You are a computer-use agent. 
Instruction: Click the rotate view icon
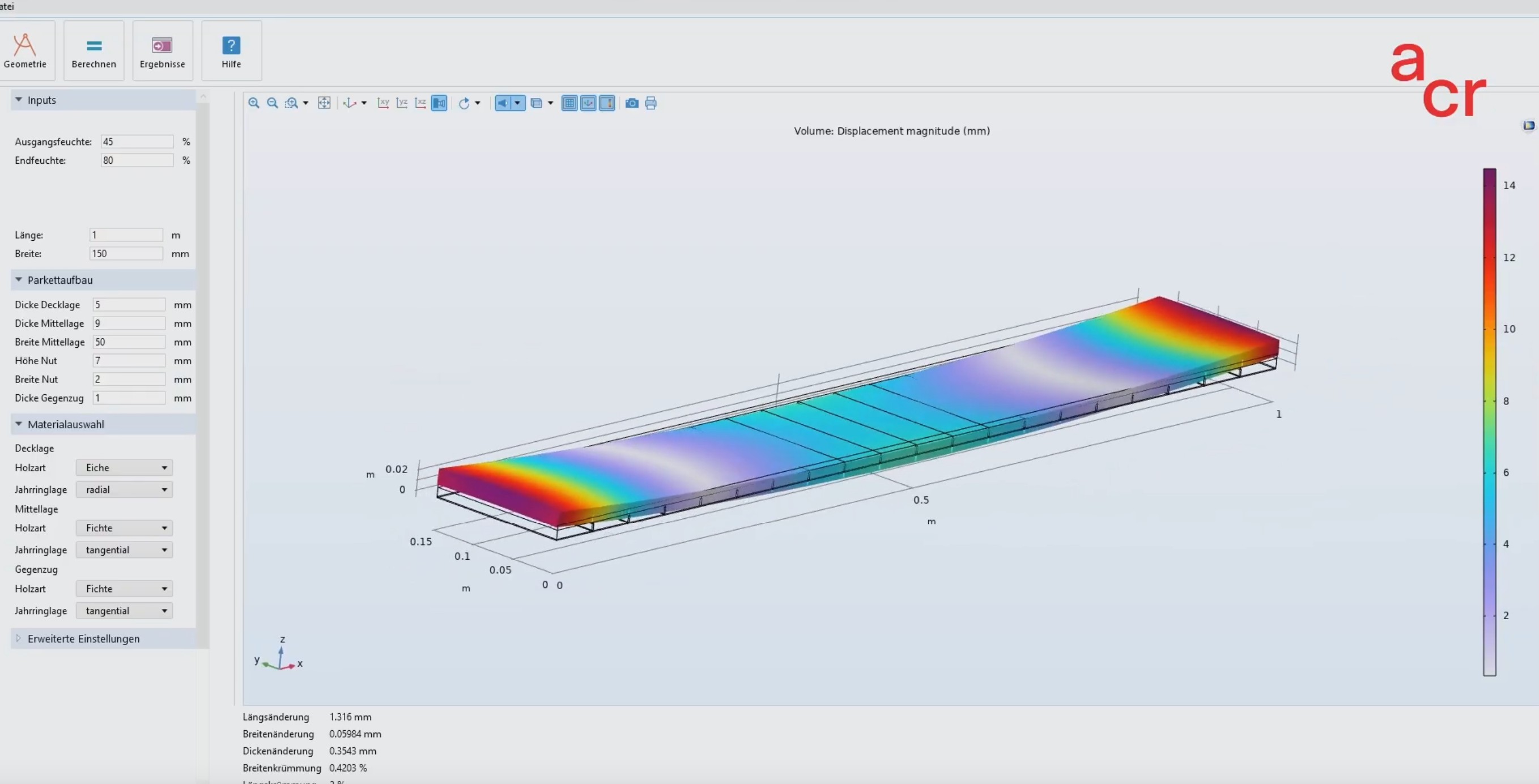pyautogui.click(x=464, y=103)
